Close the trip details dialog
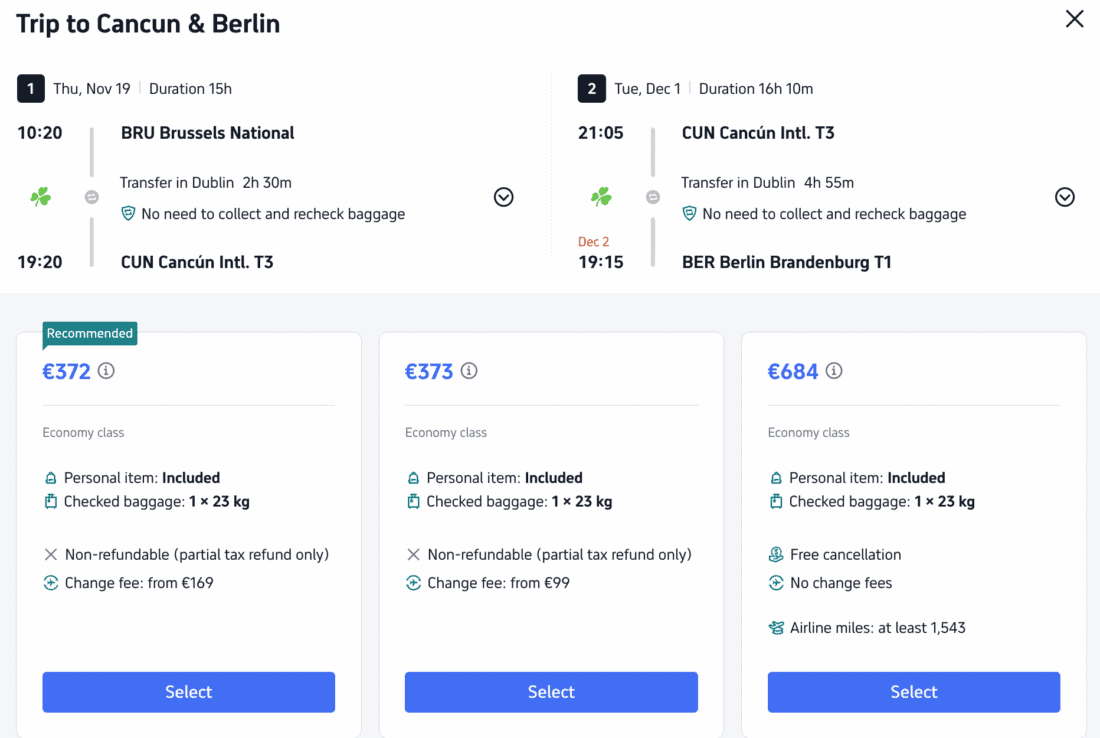This screenshot has height=738, width=1100. click(x=1074, y=19)
